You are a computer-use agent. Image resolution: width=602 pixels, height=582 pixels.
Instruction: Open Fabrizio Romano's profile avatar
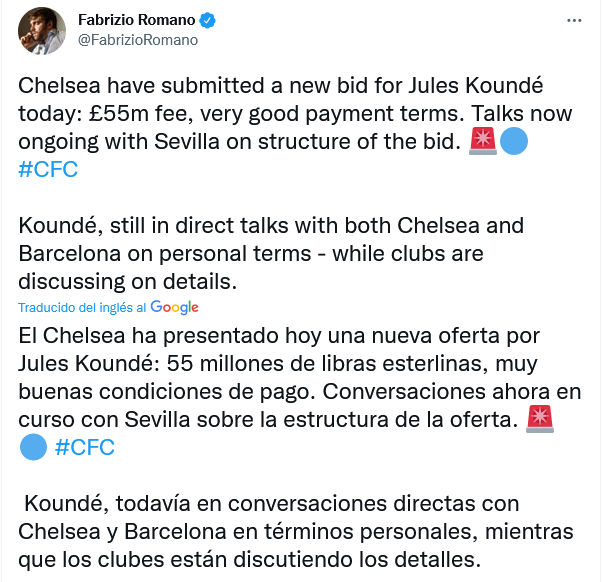(42, 31)
